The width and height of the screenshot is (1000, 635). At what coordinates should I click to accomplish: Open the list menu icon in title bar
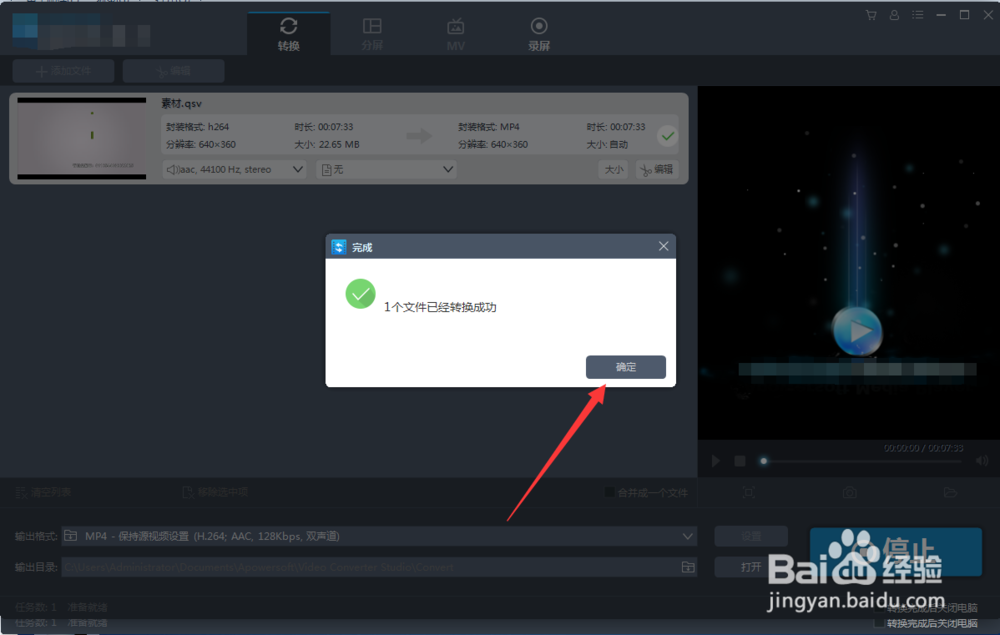[918, 15]
